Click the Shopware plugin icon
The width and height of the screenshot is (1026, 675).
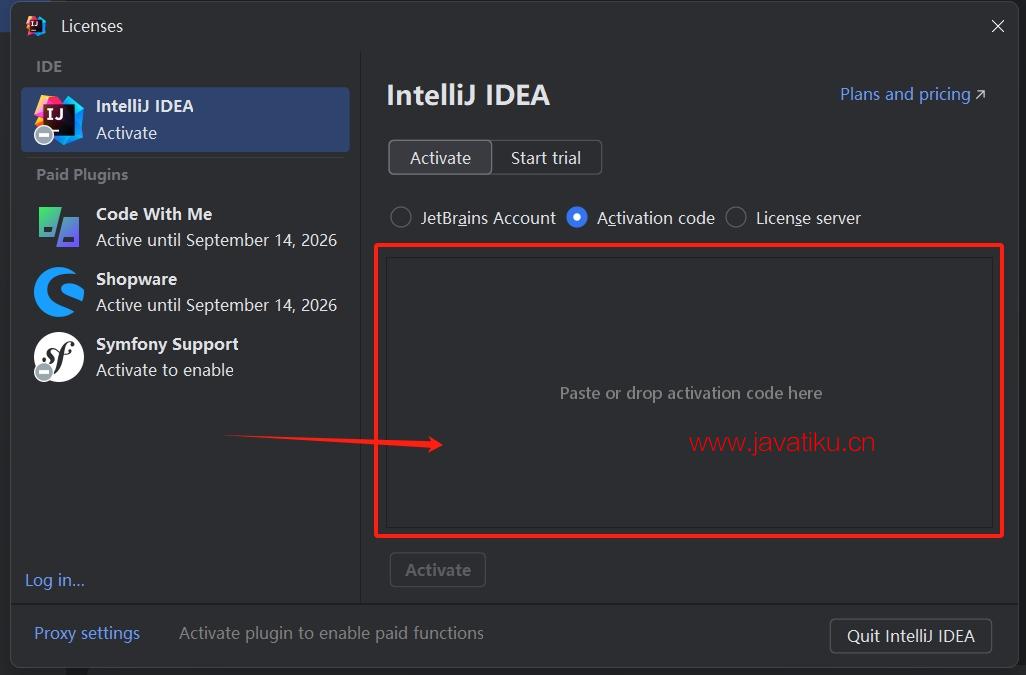[59, 292]
